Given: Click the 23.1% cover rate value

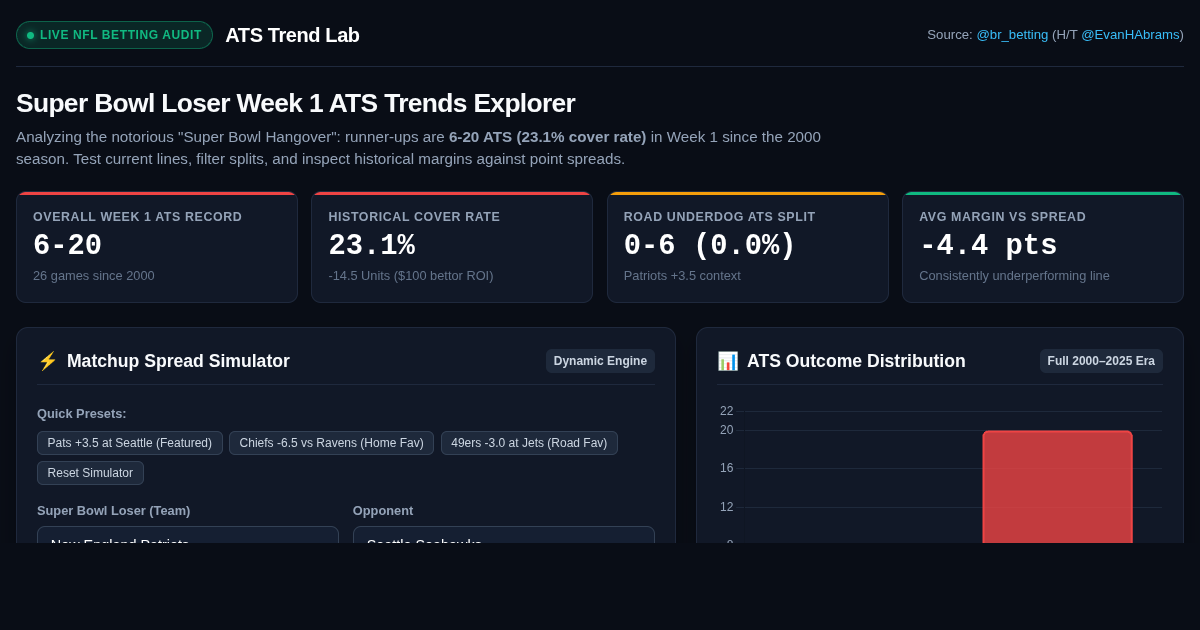Looking at the screenshot, I should [x=372, y=246].
